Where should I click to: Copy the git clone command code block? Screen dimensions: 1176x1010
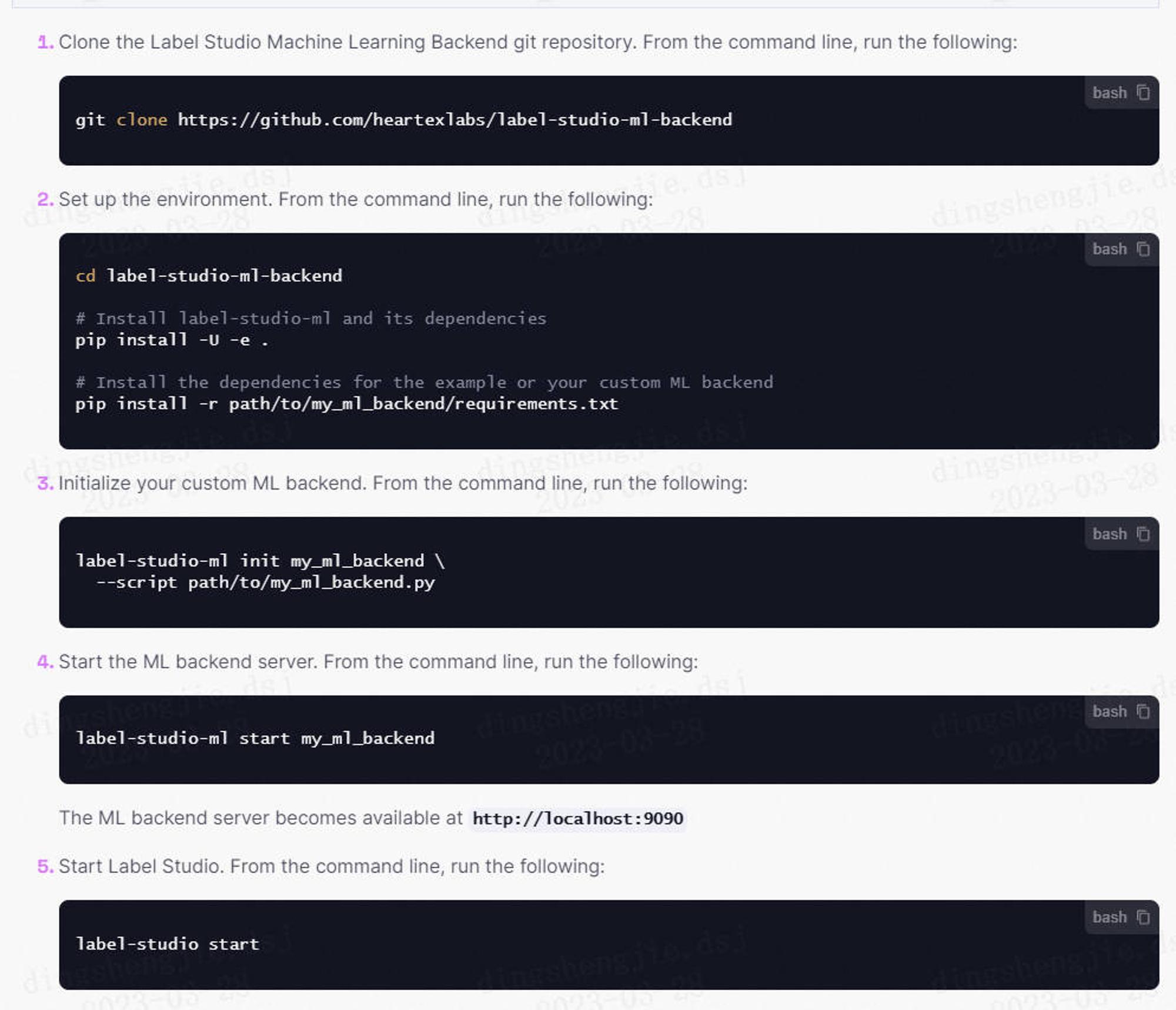pyautogui.click(x=1142, y=93)
